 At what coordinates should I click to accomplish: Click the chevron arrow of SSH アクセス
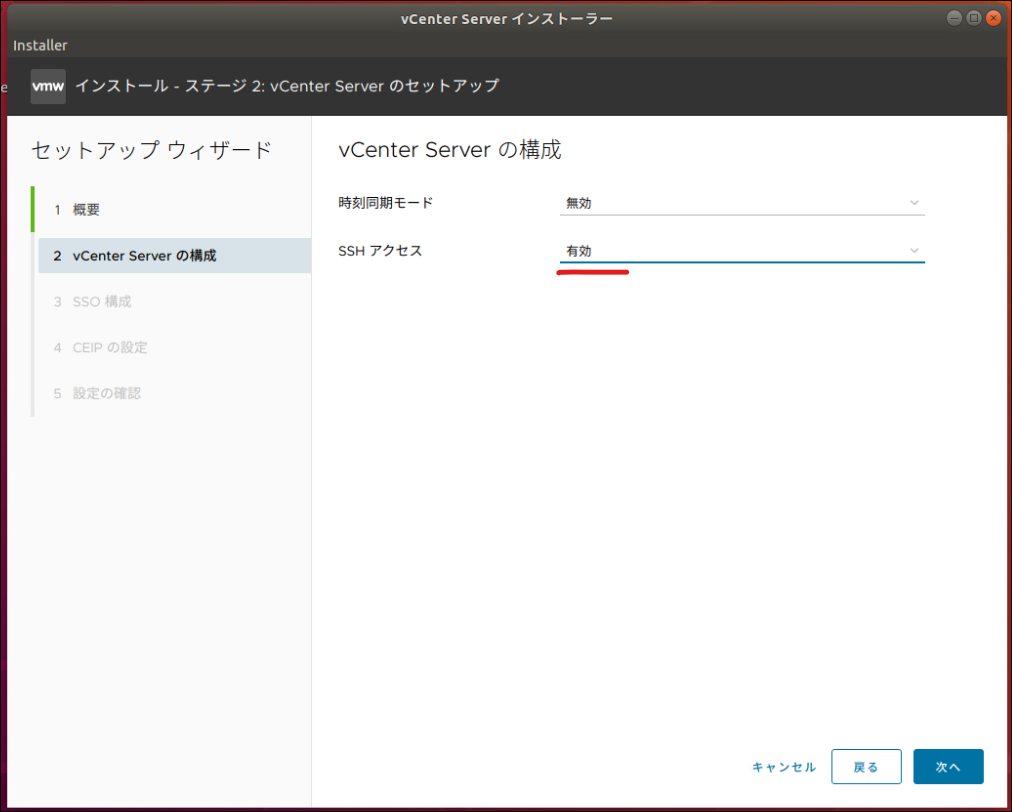point(914,250)
